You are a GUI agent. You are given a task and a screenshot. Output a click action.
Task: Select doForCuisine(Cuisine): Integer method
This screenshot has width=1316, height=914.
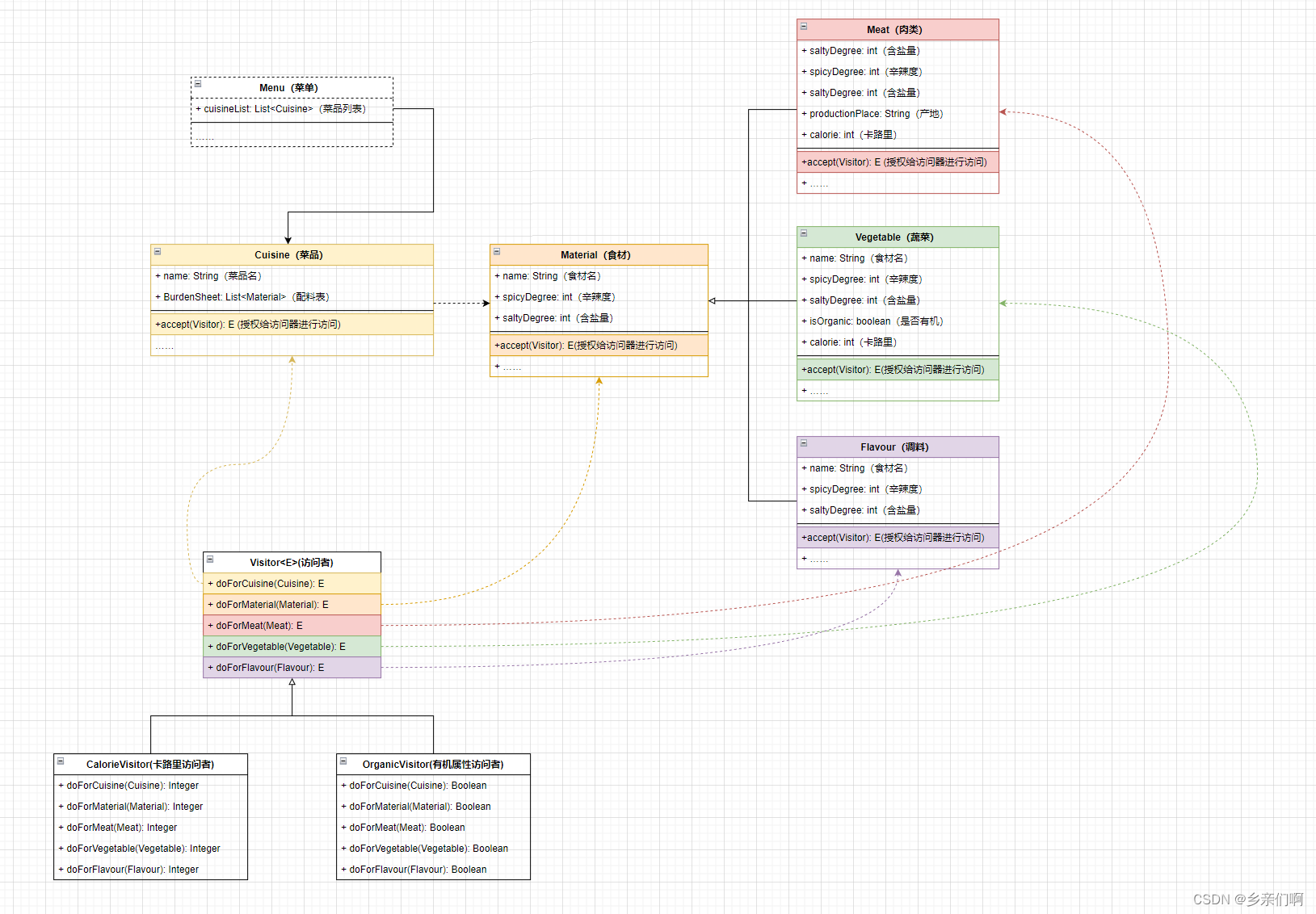(151, 786)
